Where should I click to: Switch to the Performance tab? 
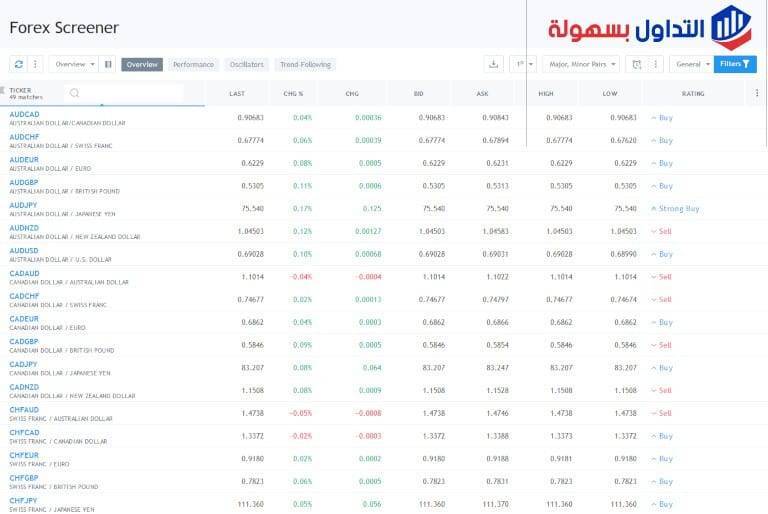click(193, 65)
